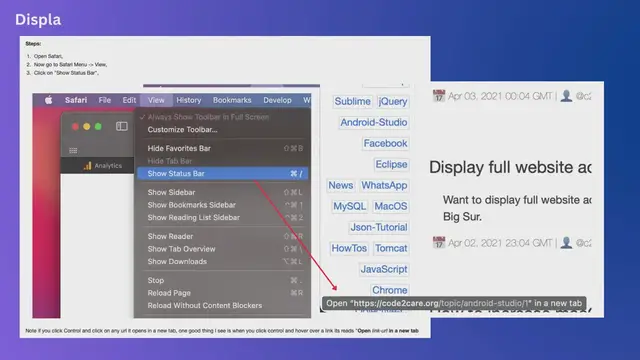Image resolution: width=640 pixels, height=360 pixels.
Task: Open the Bookmarks menu
Action: pyautogui.click(x=232, y=100)
